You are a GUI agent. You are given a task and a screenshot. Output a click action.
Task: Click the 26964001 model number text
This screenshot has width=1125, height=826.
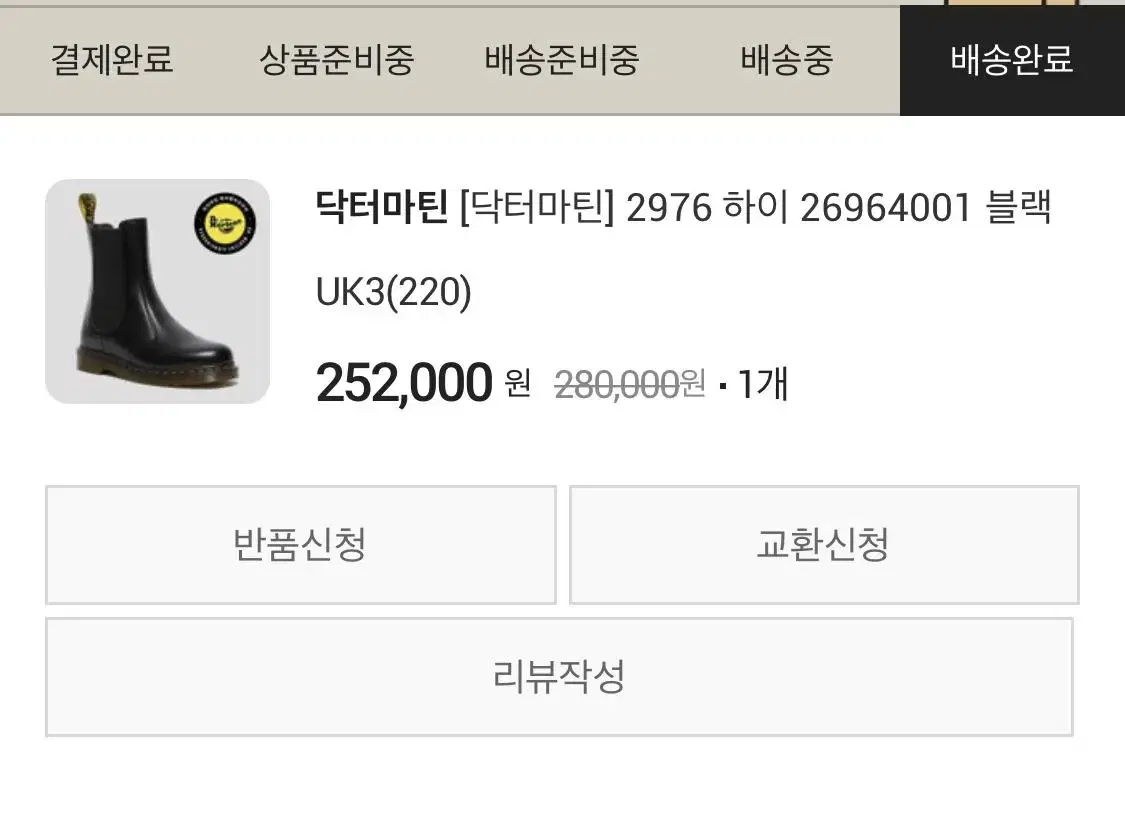pos(885,207)
